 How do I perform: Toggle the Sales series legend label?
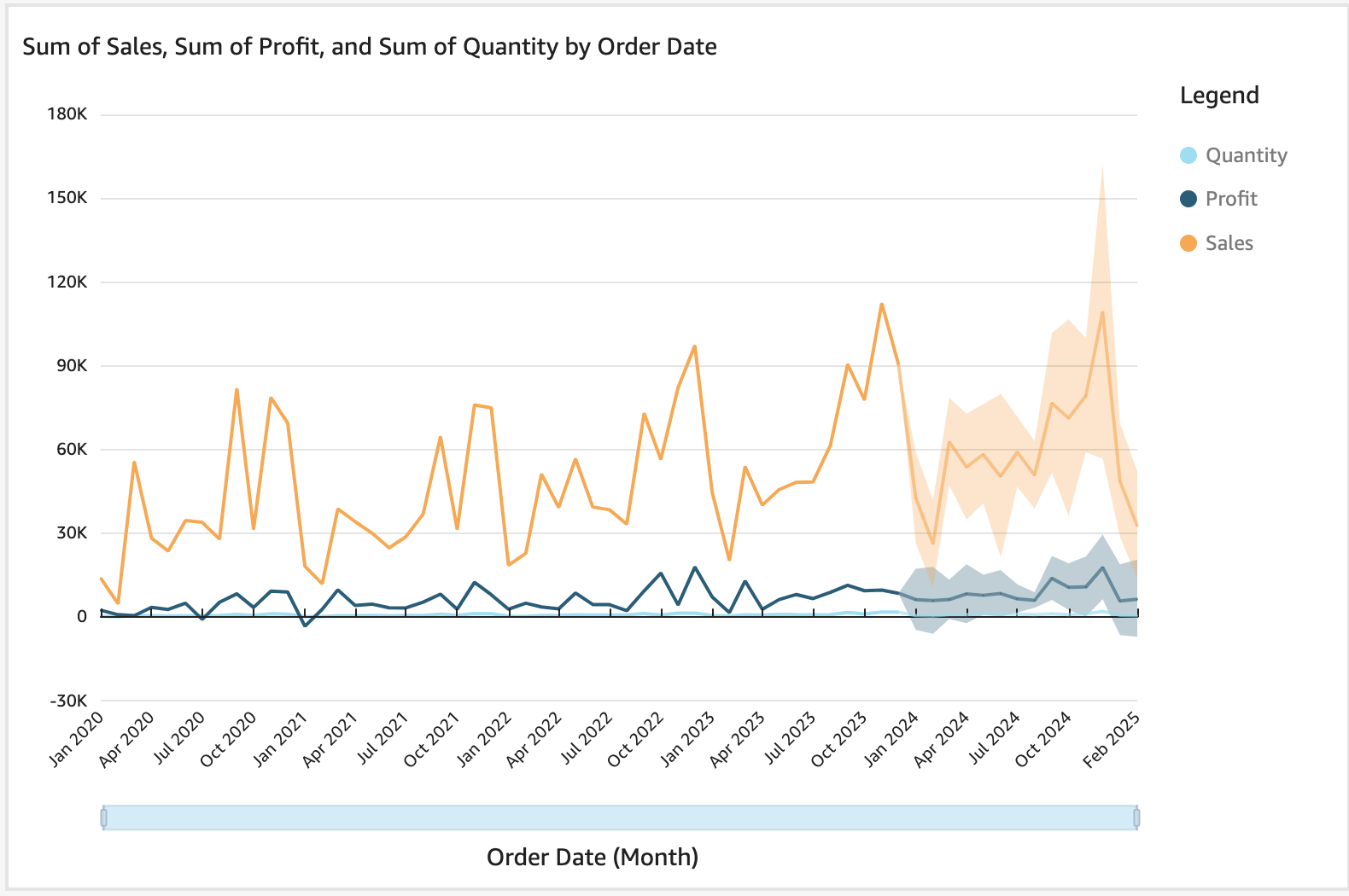click(1229, 243)
